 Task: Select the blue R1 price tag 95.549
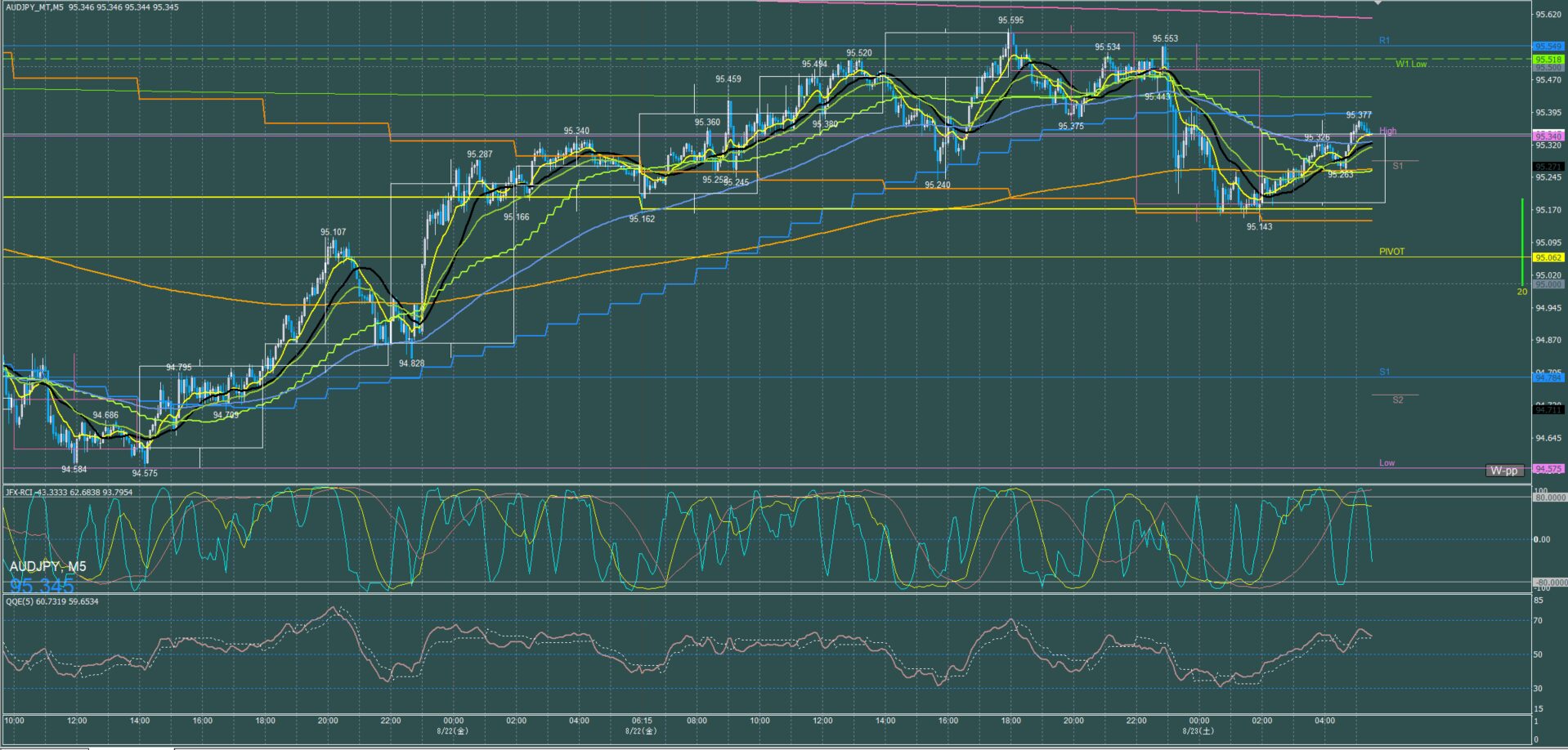click(1548, 47)
